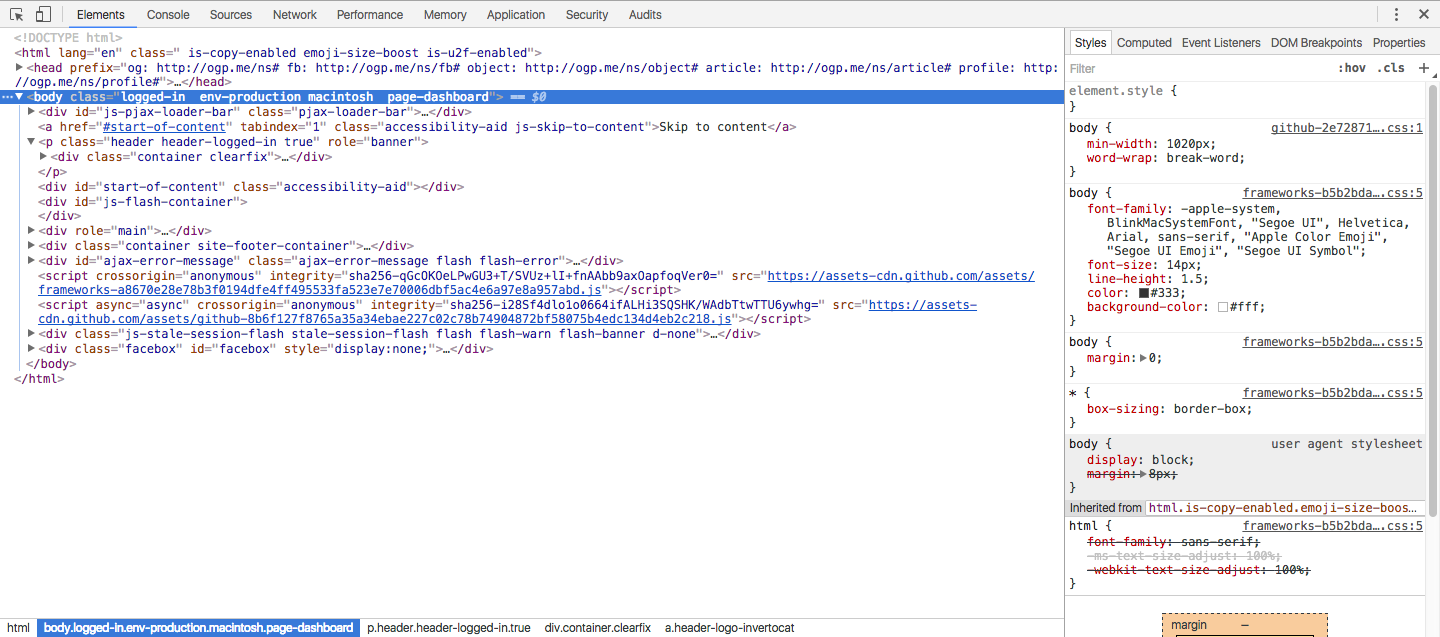
Task: Click the word-wrap break-word property
Action: [x=1165, y=158]
